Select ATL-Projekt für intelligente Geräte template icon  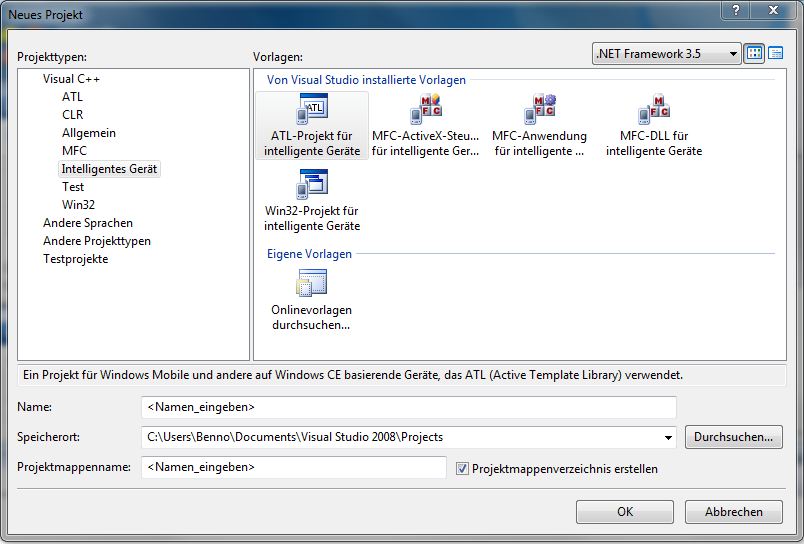tap(312, 109)
